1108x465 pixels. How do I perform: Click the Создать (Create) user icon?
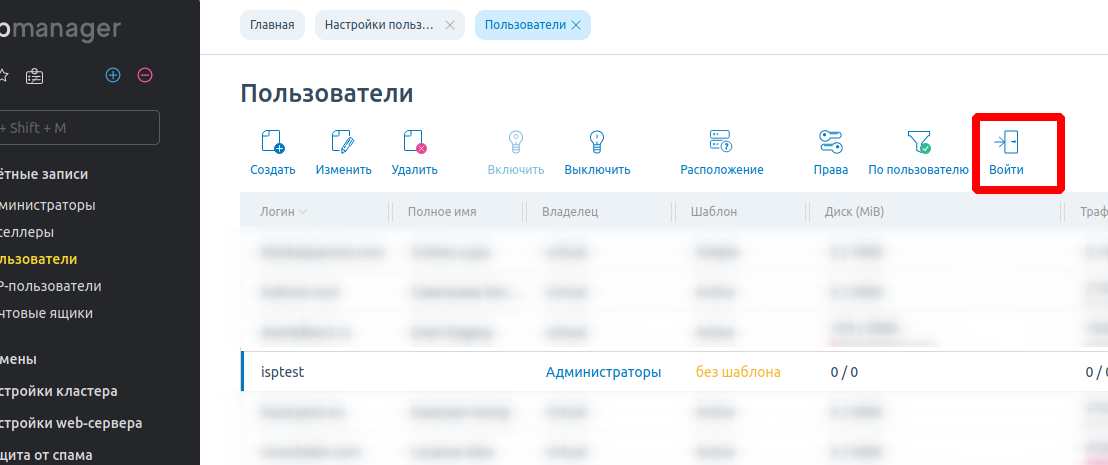click(x=272, y=142)
